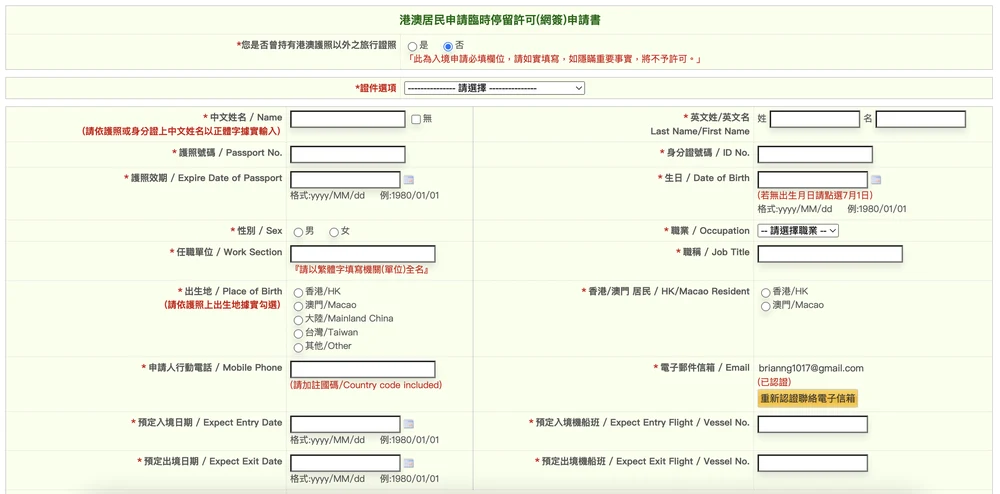Choose 台灣/Taiwan as Place of Birth
Screen dimensions: 1000x494
(298, 333)
